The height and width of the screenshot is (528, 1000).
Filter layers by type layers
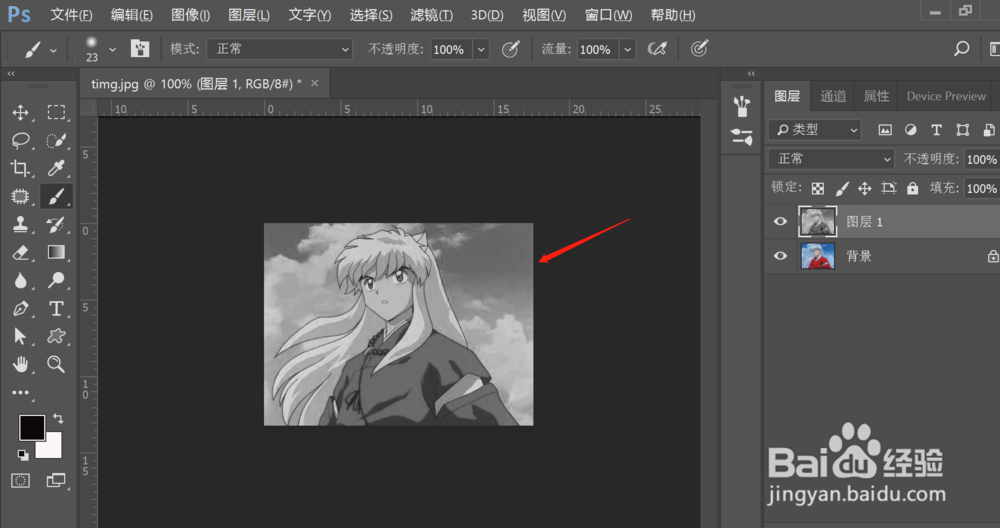[936, 130]
